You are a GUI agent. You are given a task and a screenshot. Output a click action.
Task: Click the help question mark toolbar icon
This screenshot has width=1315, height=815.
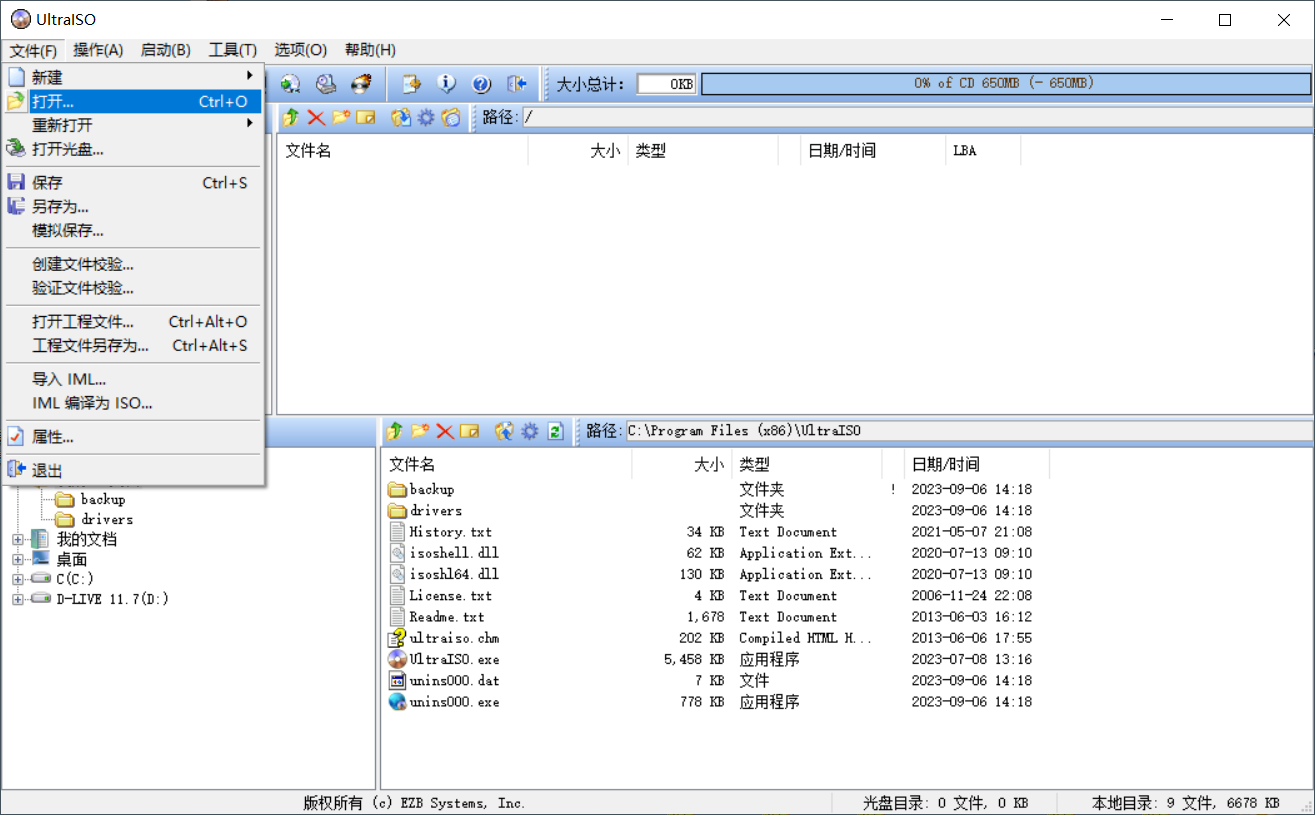click(481, 84)
